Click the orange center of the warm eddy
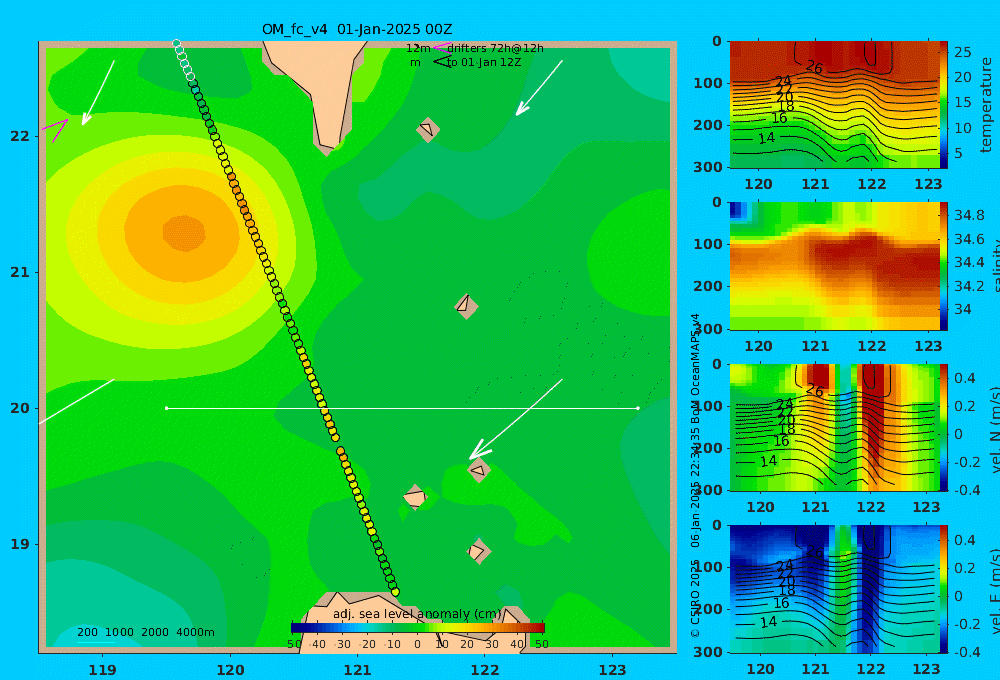Screen dimensions: 1000x680 (184, 232)
